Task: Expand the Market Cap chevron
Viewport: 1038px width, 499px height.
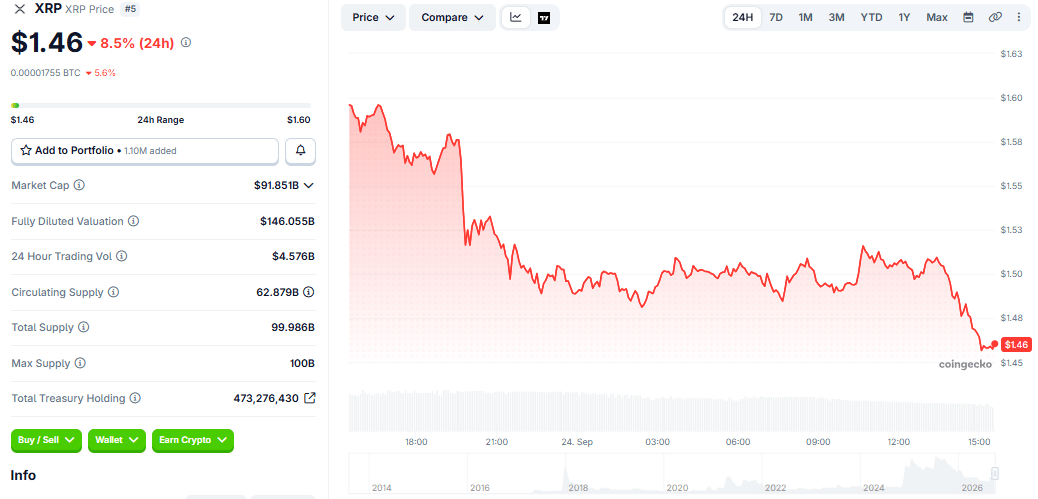Action: 308,186
